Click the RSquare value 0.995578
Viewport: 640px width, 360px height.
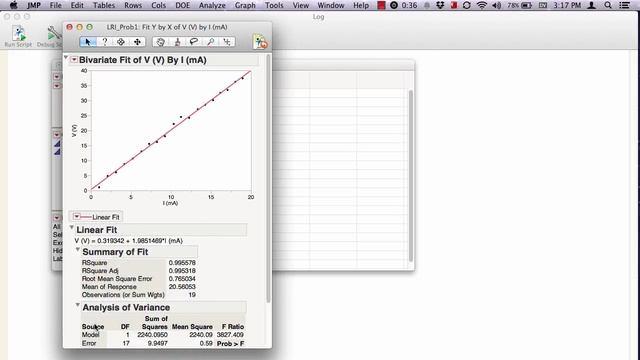(182, 263)
